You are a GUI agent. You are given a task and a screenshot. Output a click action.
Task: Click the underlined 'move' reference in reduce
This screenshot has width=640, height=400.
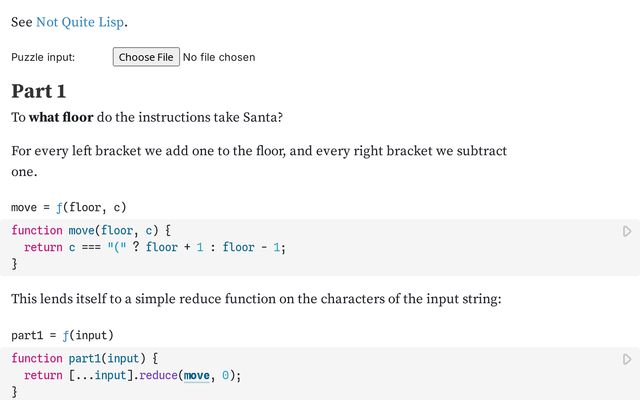click(197, 375)
